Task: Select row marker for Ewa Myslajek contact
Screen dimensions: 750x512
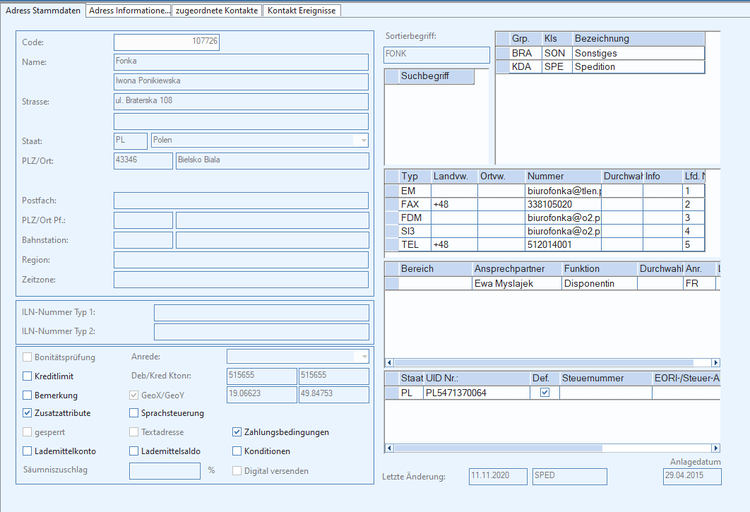Action: [392, 283]
